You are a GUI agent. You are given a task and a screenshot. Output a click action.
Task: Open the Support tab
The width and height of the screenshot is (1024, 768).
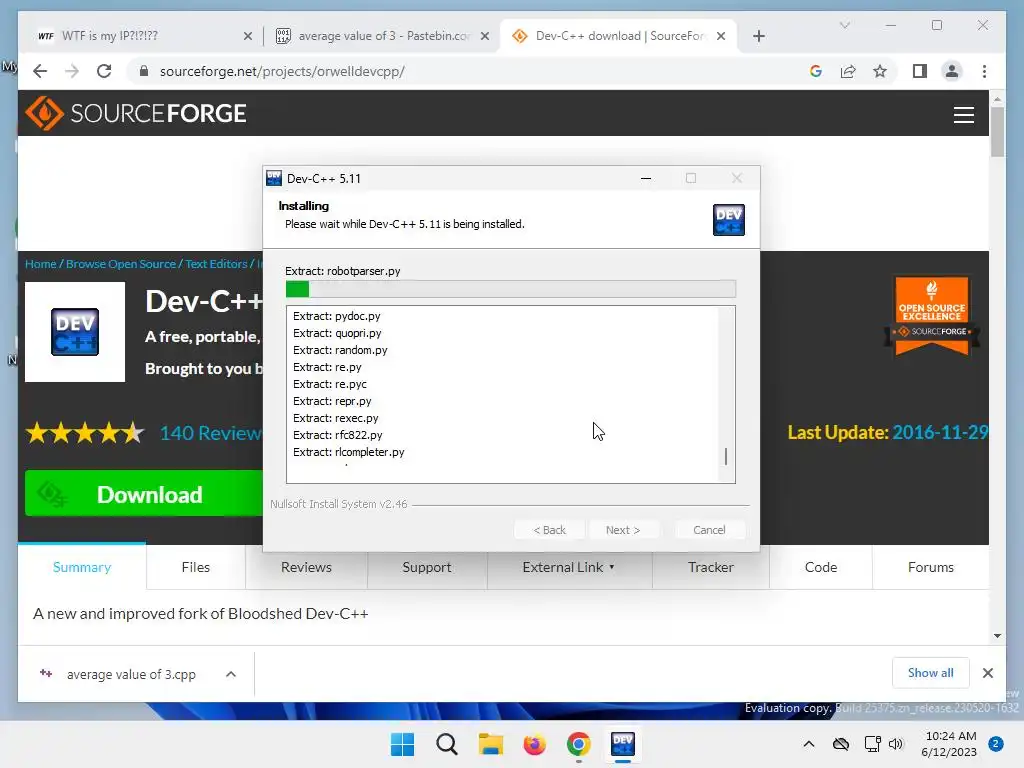point(426,567)
